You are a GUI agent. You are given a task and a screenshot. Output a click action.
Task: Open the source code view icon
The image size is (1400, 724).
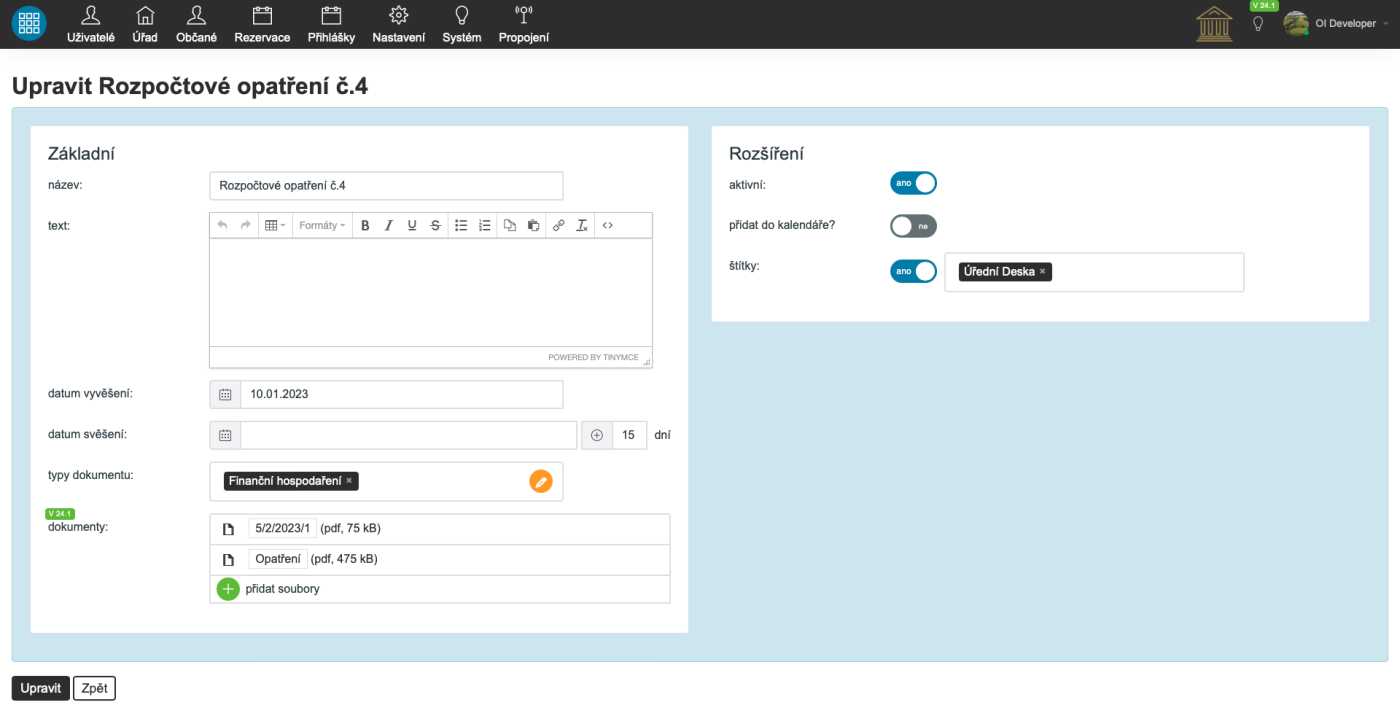(x=607, y=225)
